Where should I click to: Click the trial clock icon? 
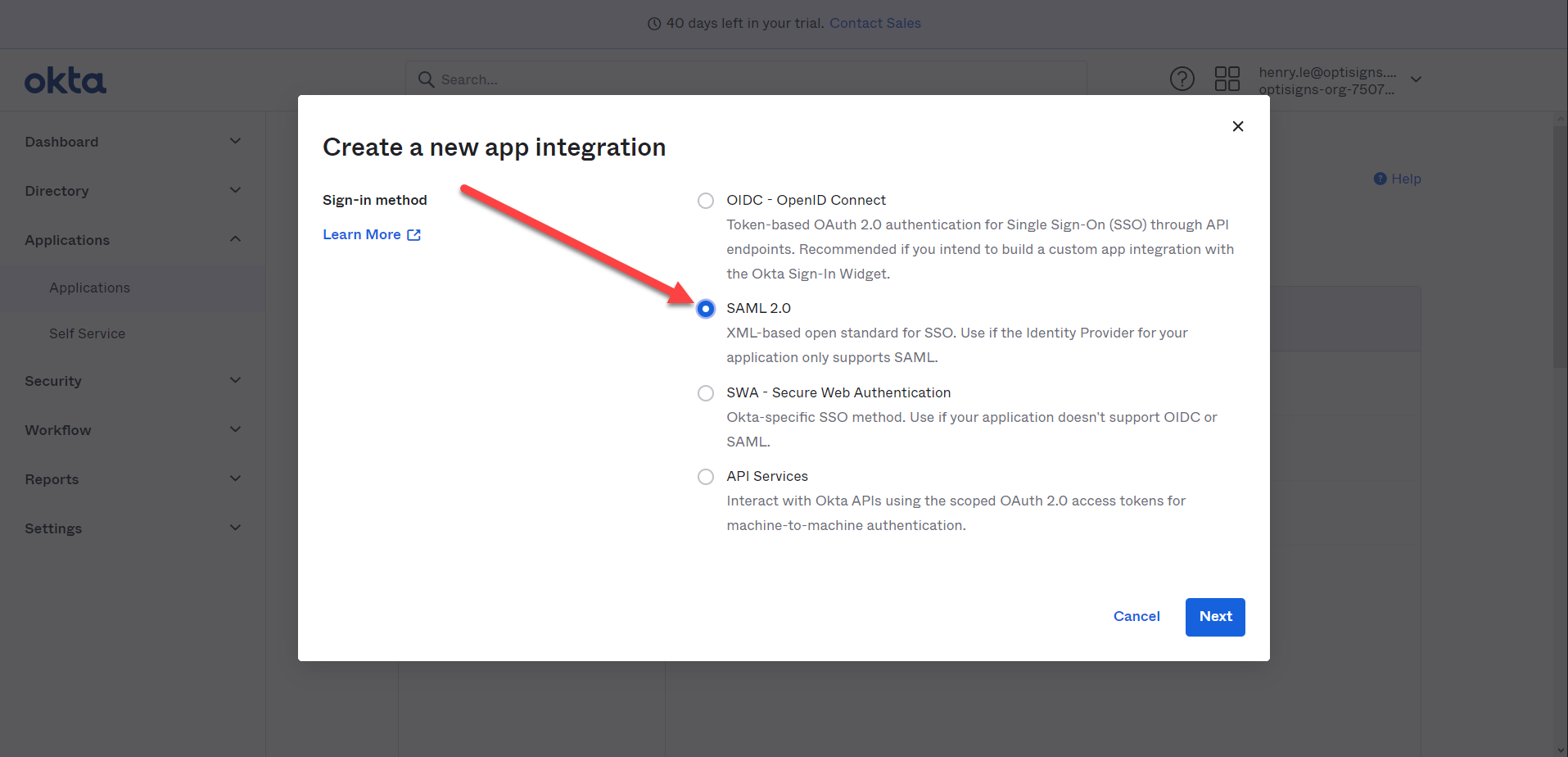point(654,24)
